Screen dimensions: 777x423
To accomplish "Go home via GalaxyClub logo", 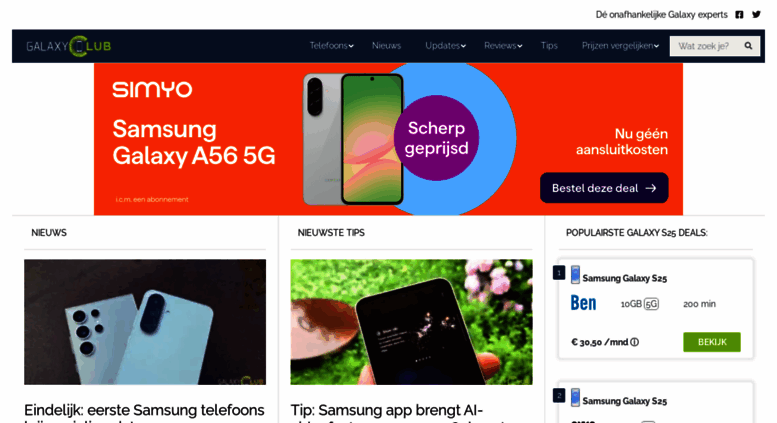I will 68,46.
